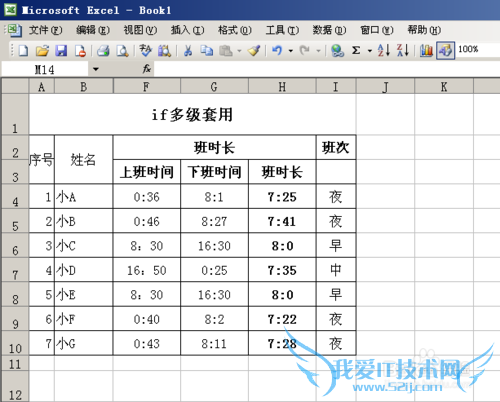This screenshot has height=402, width=500.
Task: Select the 下班时间 header cell
Action: click(214, 172)
